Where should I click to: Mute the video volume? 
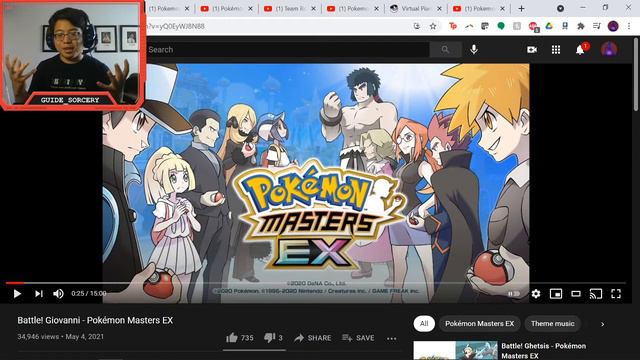point(58,293)
